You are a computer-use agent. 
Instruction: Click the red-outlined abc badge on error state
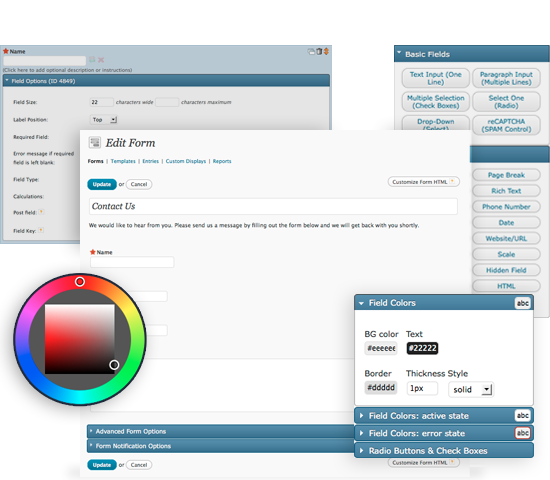point(522,433)
